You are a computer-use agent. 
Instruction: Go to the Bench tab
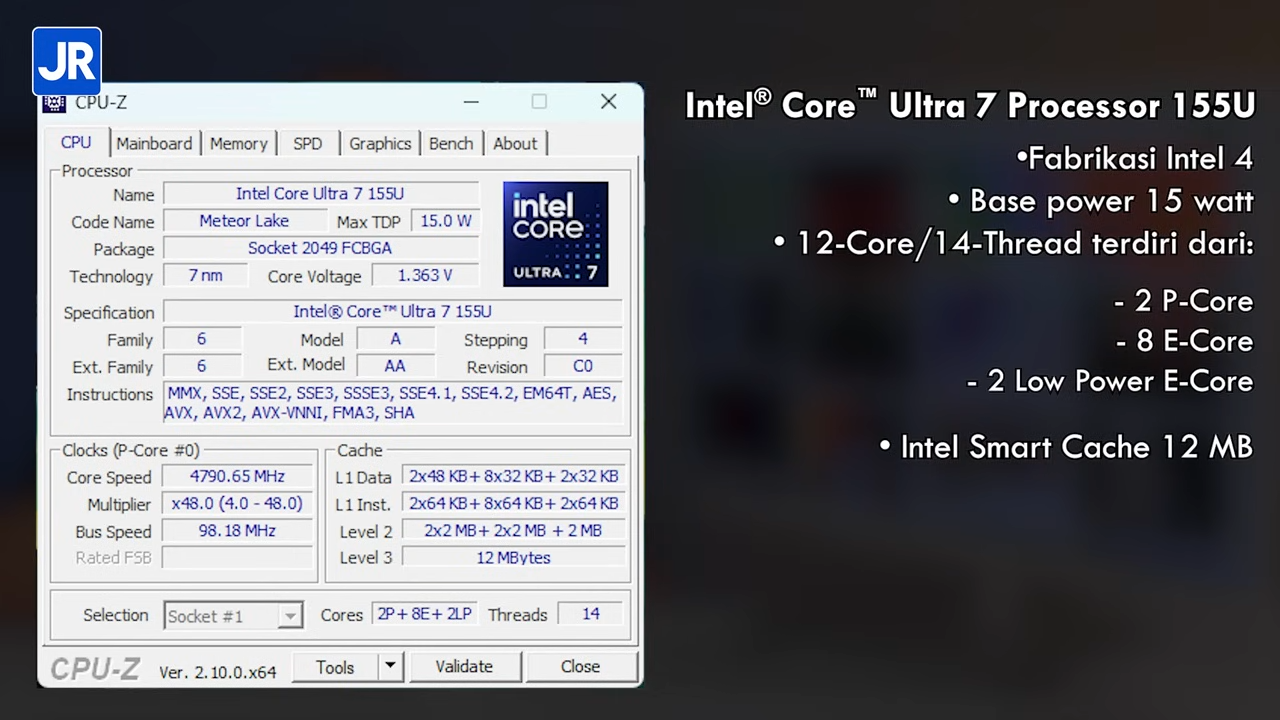pyautogui.click(x=451, y=144)
